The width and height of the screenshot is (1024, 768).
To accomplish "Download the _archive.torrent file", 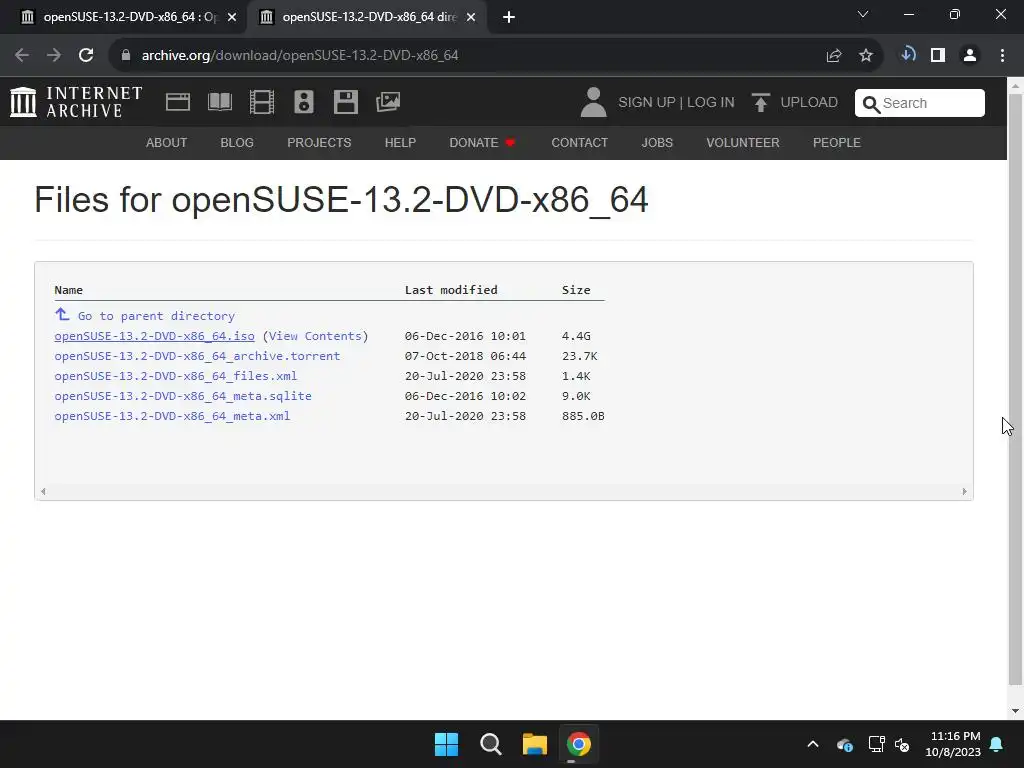I will pos(197,356).
